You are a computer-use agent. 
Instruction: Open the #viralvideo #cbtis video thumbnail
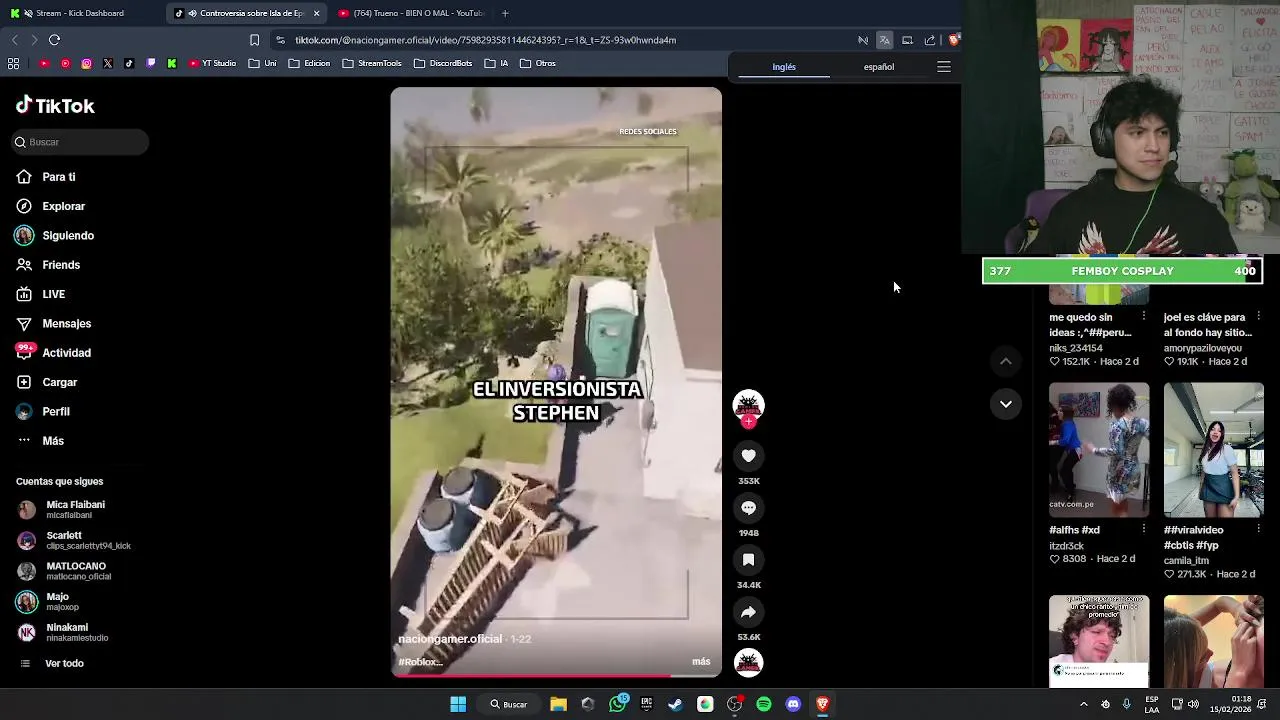tap(1213, 449)
